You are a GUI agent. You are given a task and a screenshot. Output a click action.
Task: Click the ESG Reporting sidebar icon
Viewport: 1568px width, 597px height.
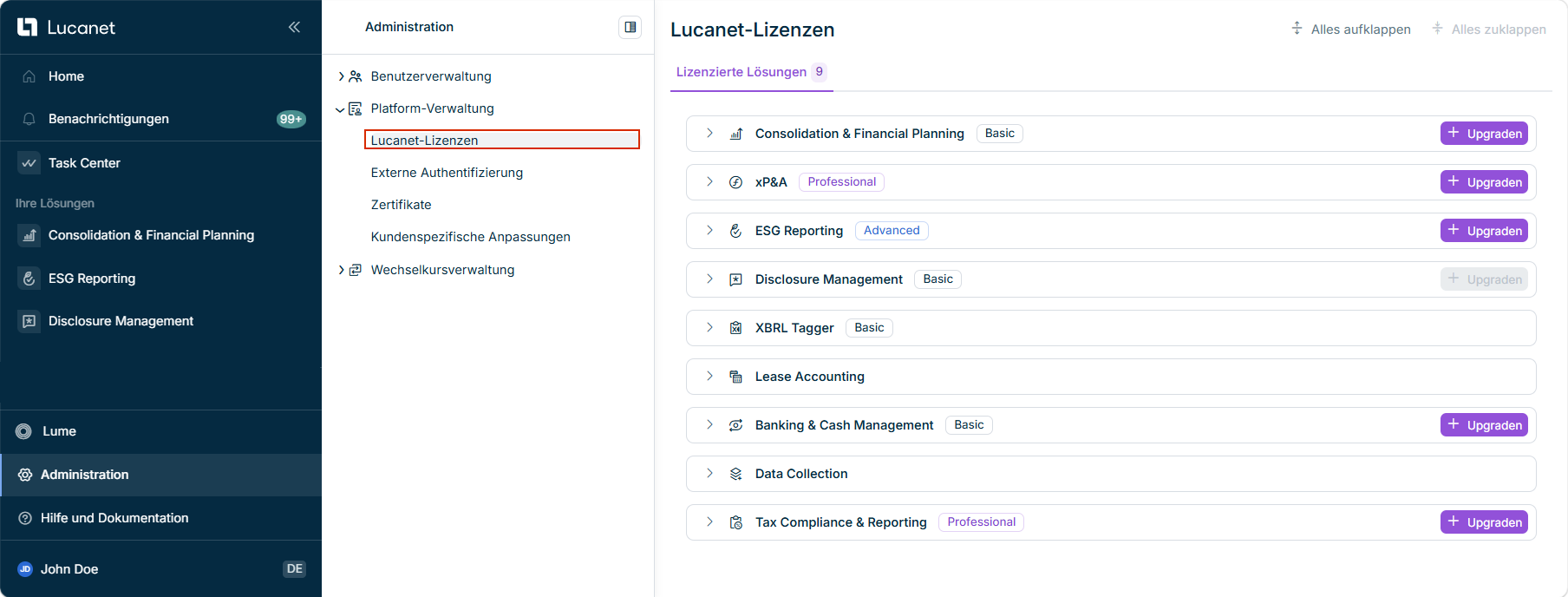coord(29,279)
